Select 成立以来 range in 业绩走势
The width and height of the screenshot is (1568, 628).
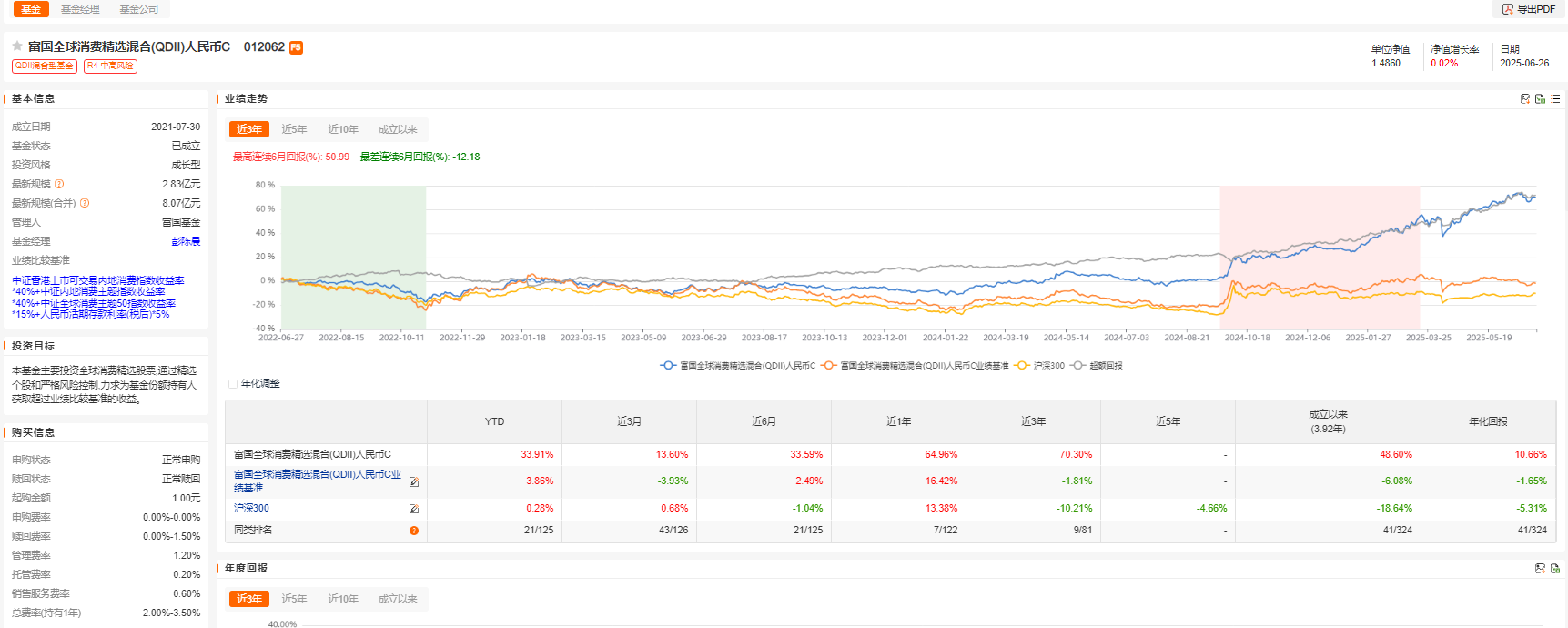tap(398, 129)
